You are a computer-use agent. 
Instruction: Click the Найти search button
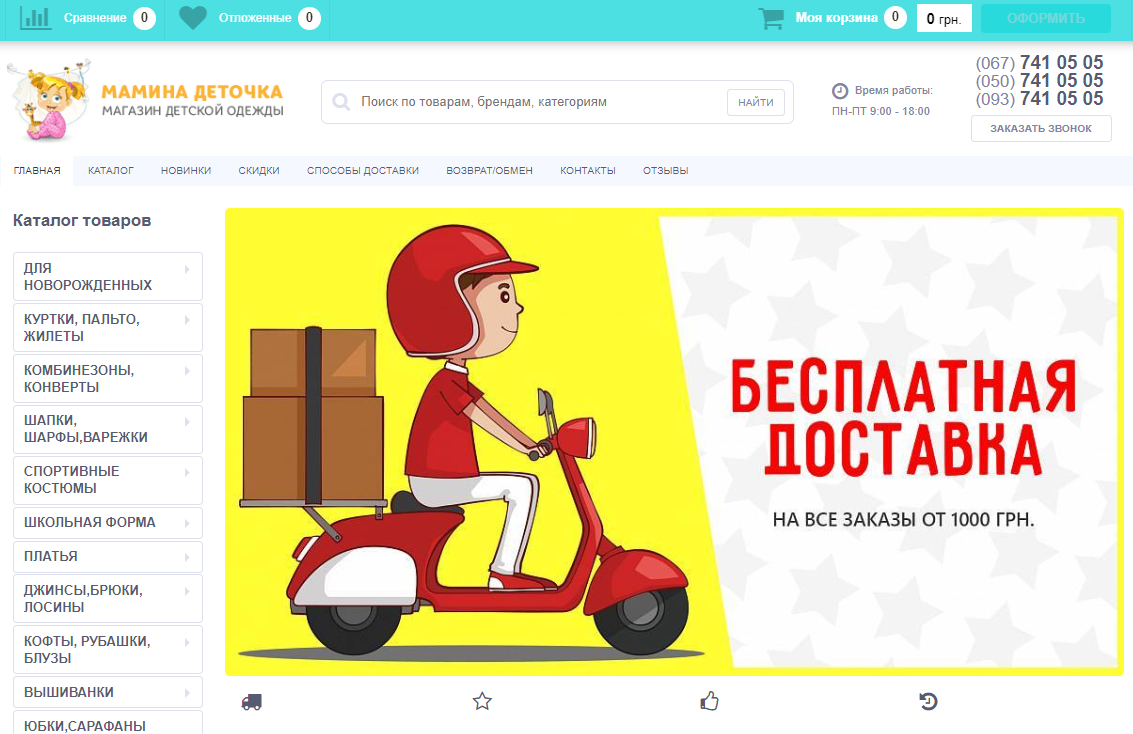pyautogui.click(x=756, y=103)
